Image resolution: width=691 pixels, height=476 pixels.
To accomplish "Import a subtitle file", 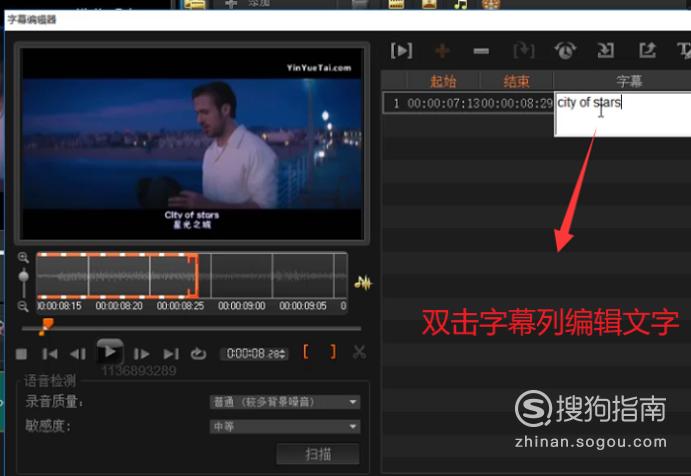I will point(606,51).
